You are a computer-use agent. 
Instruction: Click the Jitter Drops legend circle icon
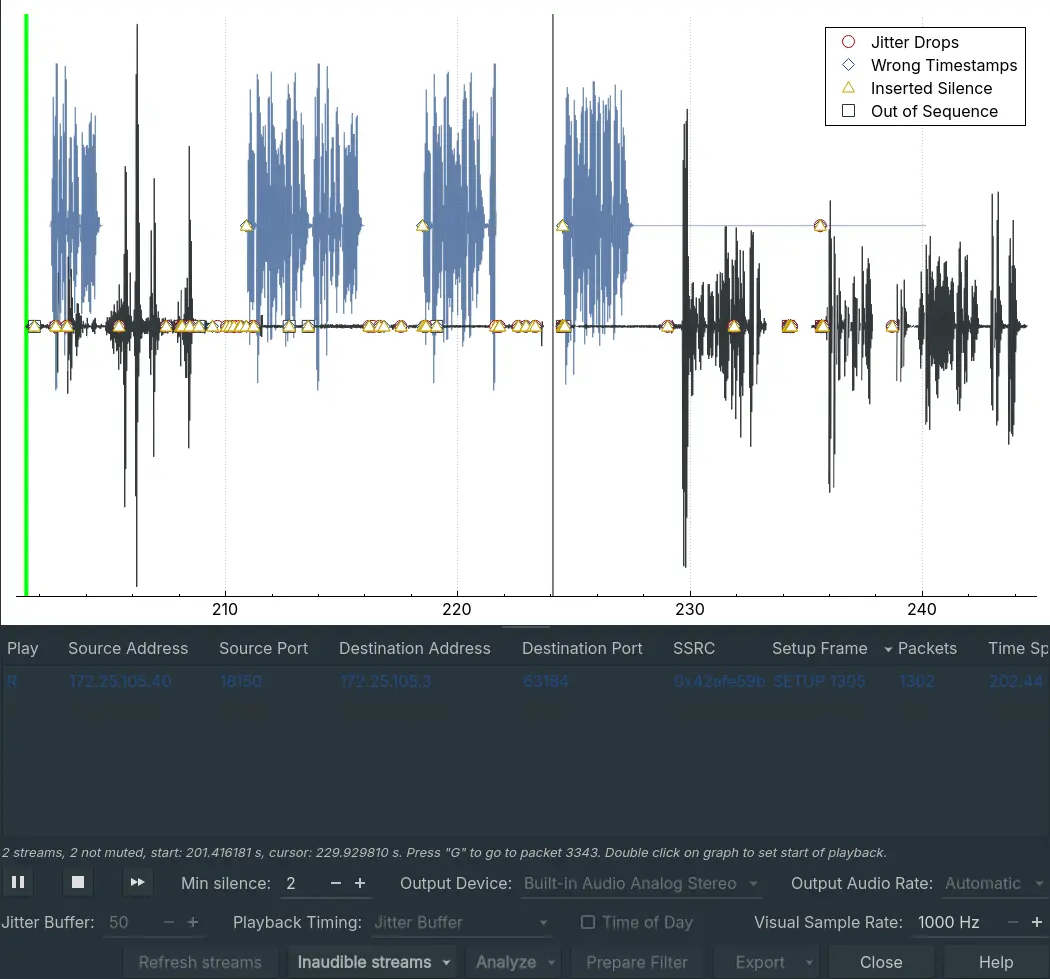pyautogui.click(x=848, y=42)
